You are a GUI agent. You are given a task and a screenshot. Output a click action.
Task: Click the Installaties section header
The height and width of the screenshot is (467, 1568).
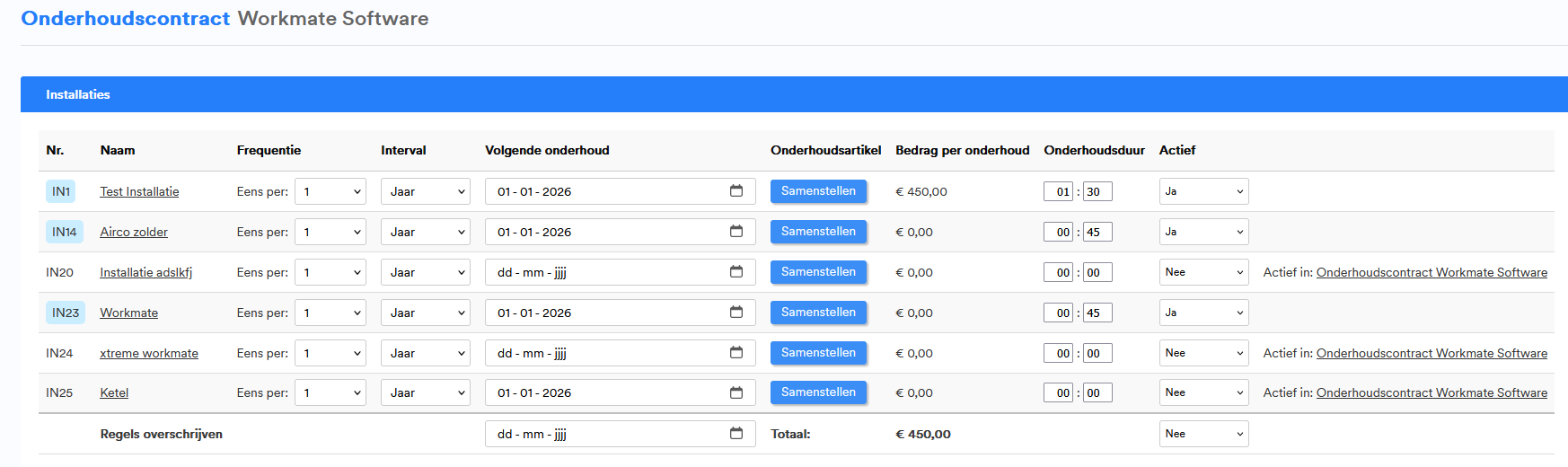(78, 94)
